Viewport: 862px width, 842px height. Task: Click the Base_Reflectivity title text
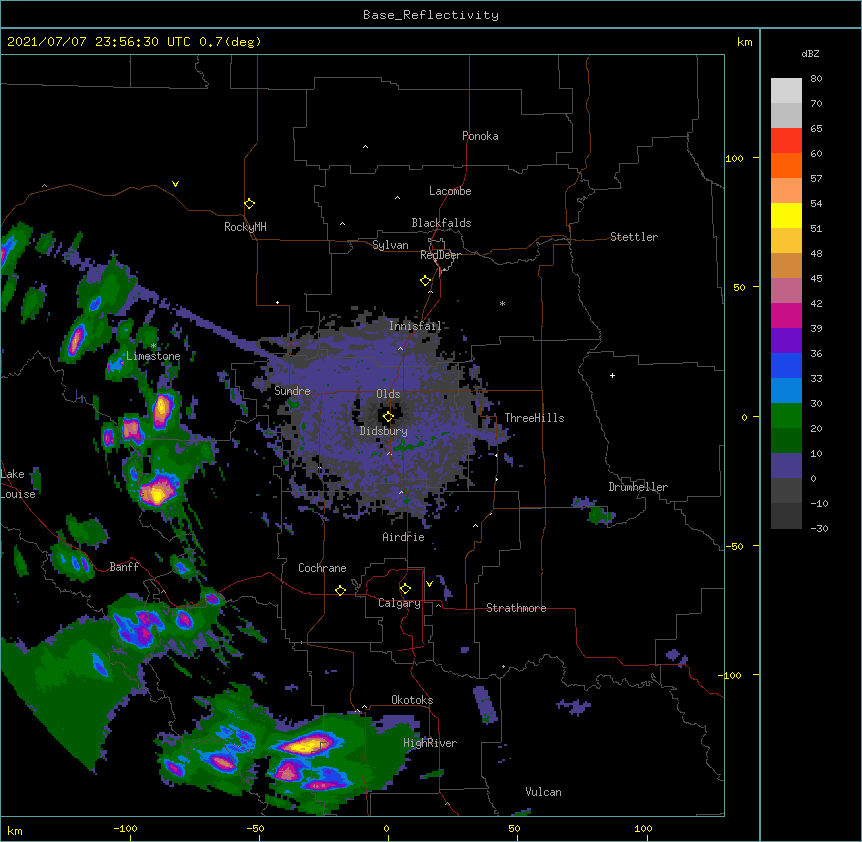[430, 15]
